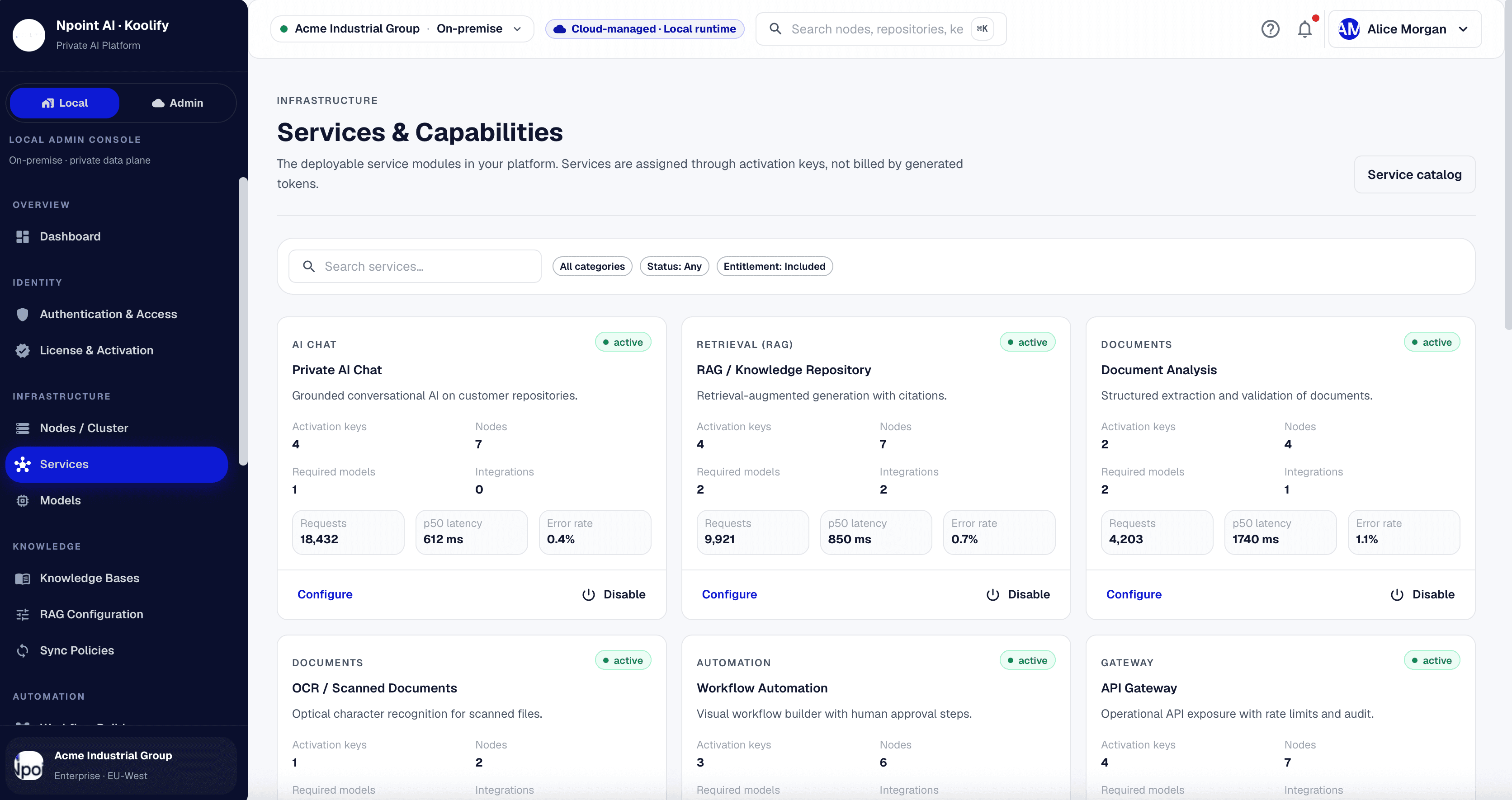
Task: Click the magnifier in Search services field
Action: (x=309, y=267)
